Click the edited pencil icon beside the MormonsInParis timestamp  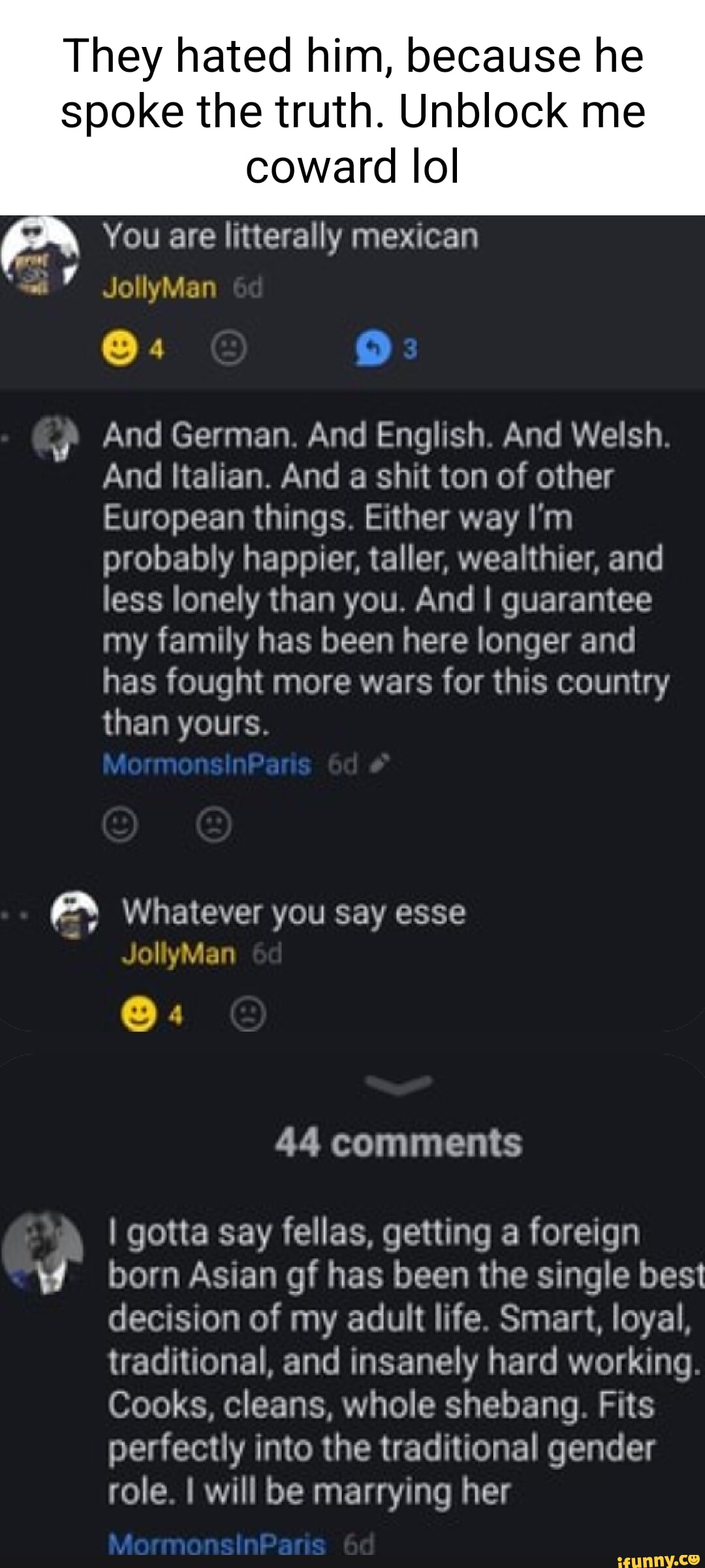tap(384, 764)
